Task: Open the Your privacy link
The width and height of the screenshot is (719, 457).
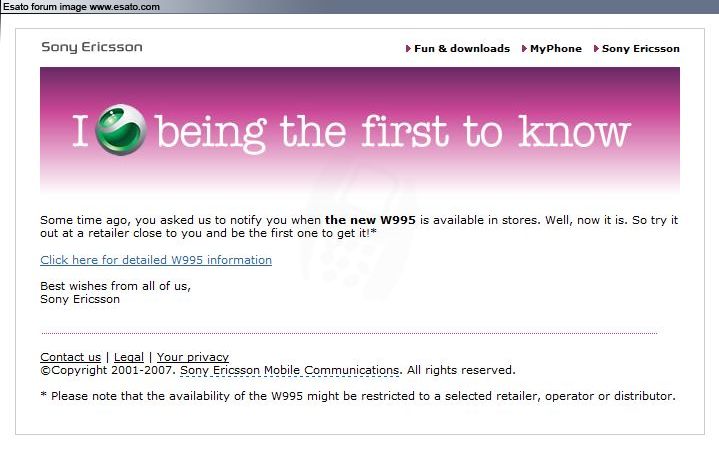Action: point(193,357)
